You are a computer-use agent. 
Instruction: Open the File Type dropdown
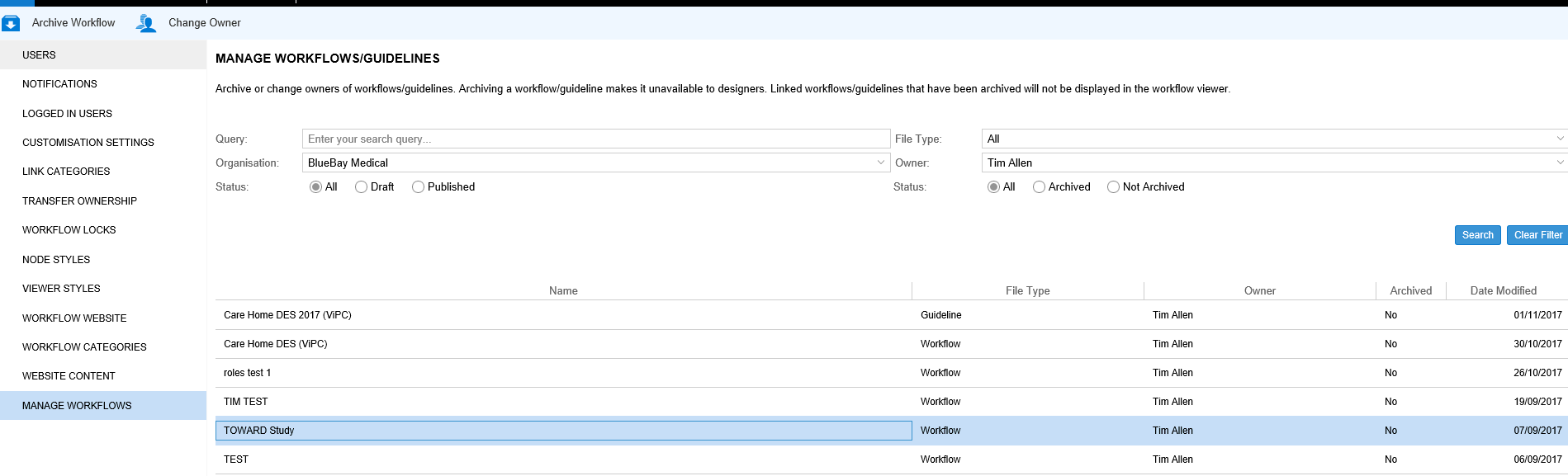[1272, 139]
